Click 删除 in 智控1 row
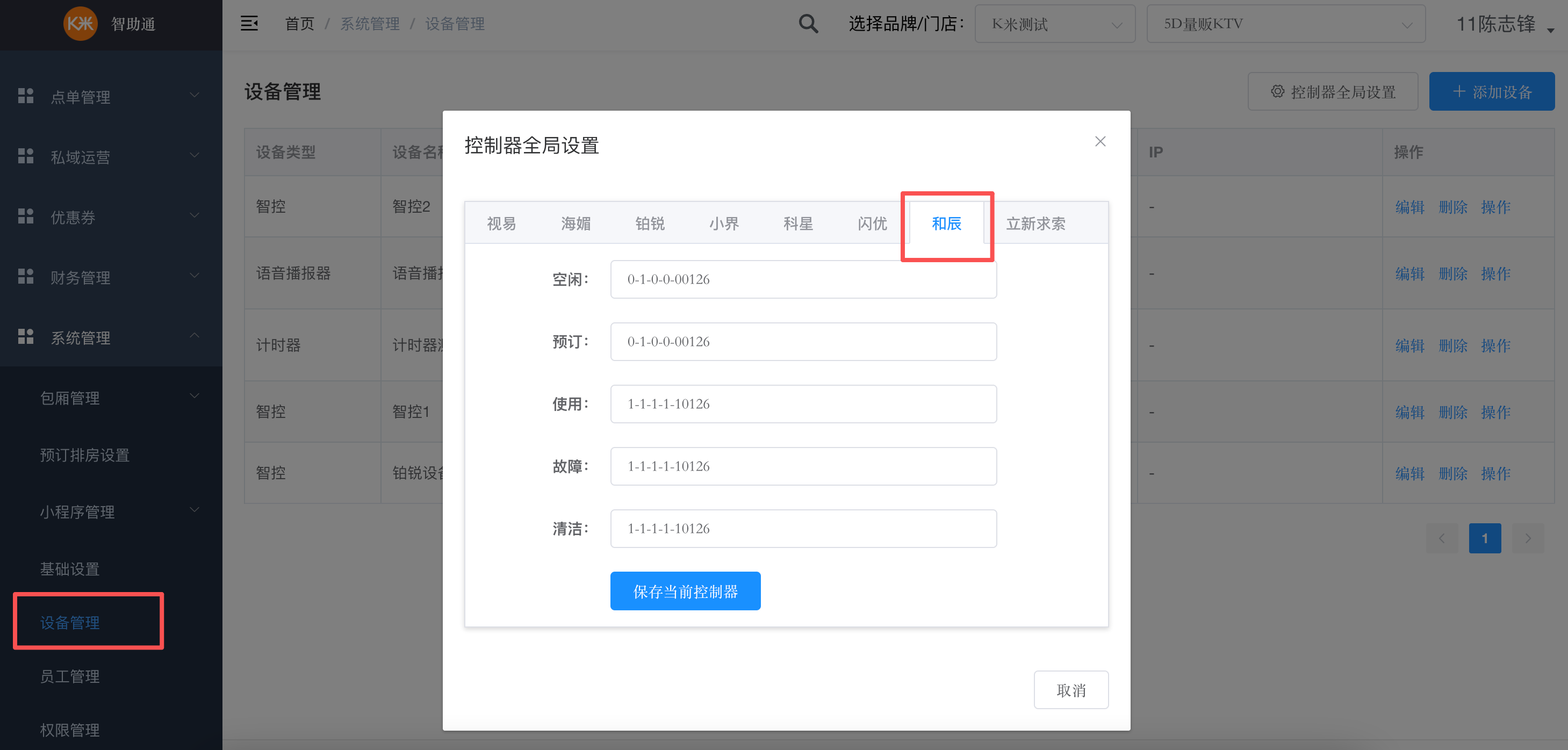This screenshot has height=750, width=1568. tap(1453, 412)
